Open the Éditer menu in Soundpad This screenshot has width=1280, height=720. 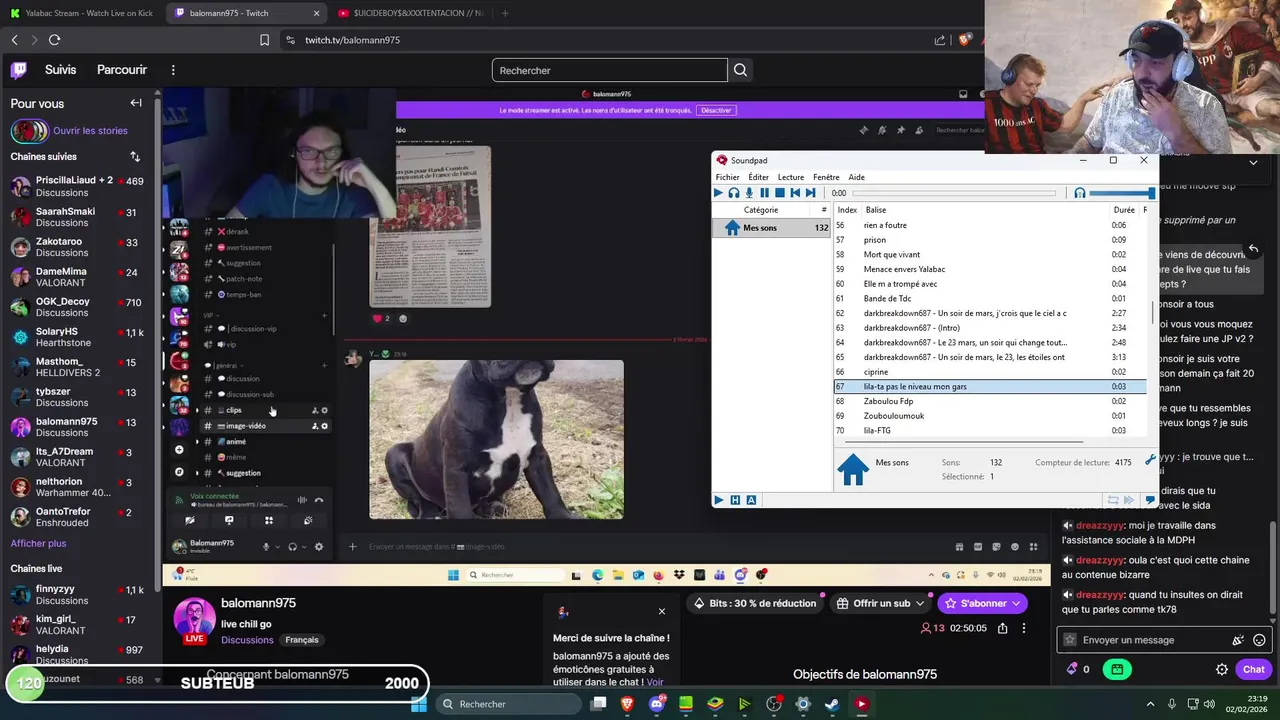click(758, 177)
